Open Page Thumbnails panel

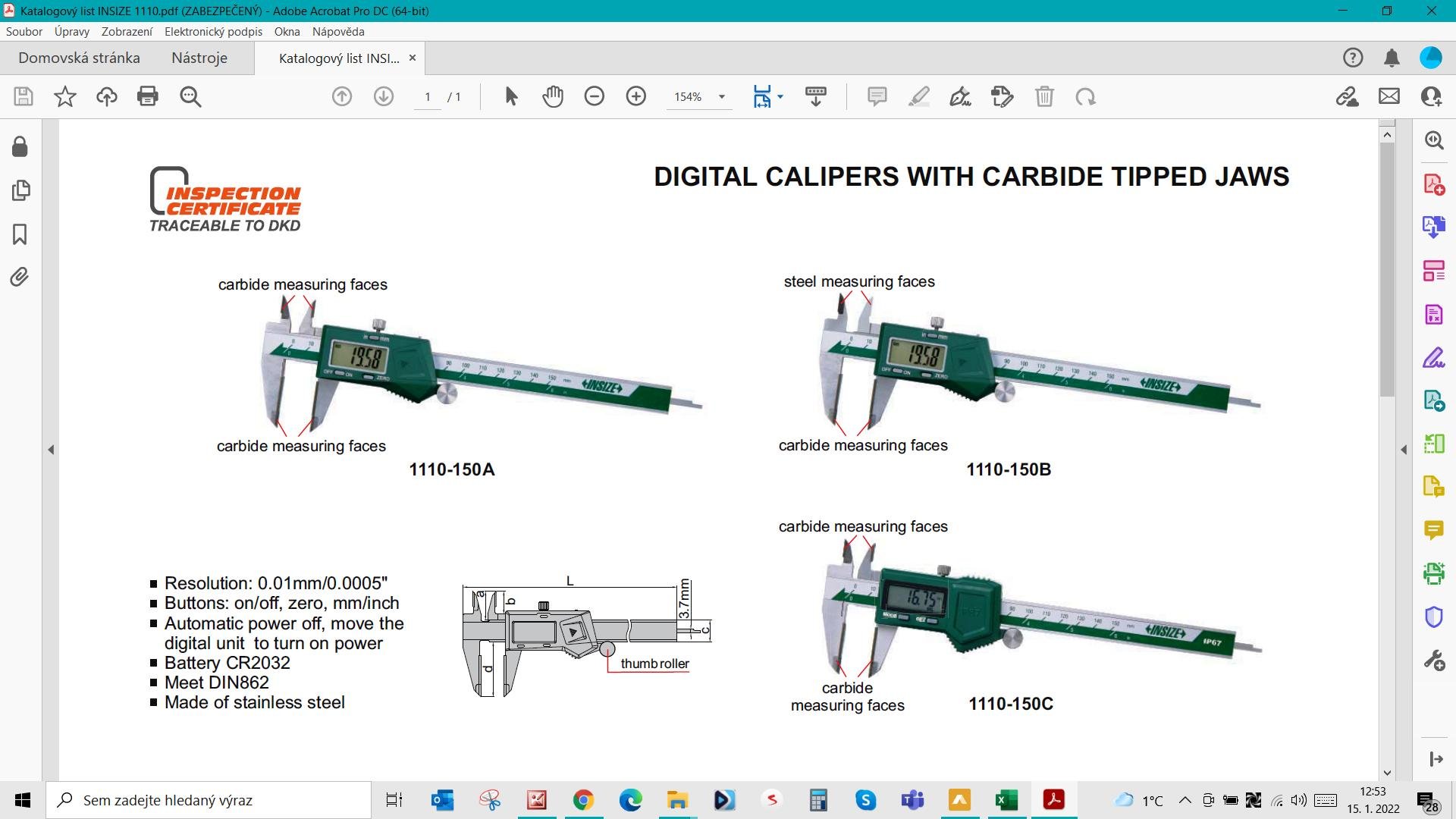point(20,190)
